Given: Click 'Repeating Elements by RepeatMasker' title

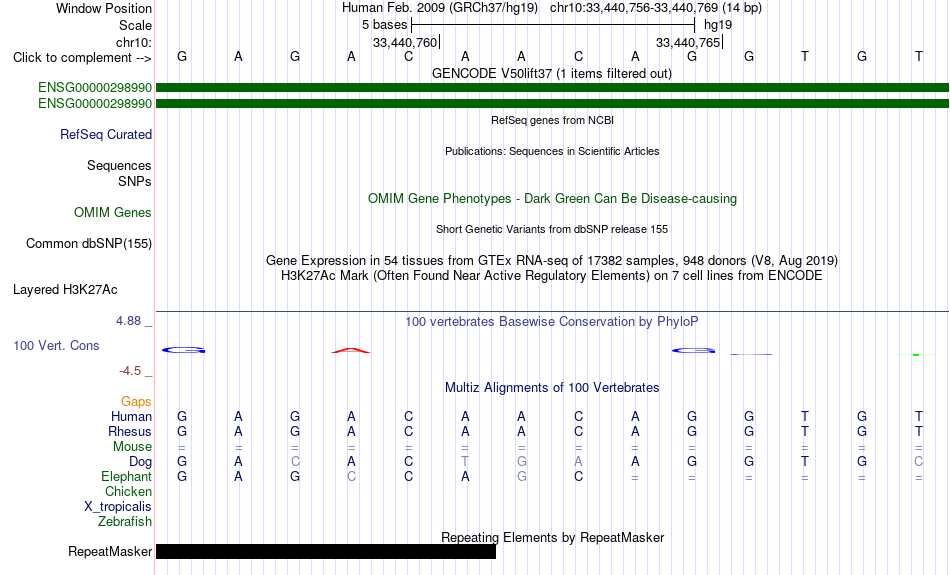Looking at the screenshot, I should [x=553, y=537].
